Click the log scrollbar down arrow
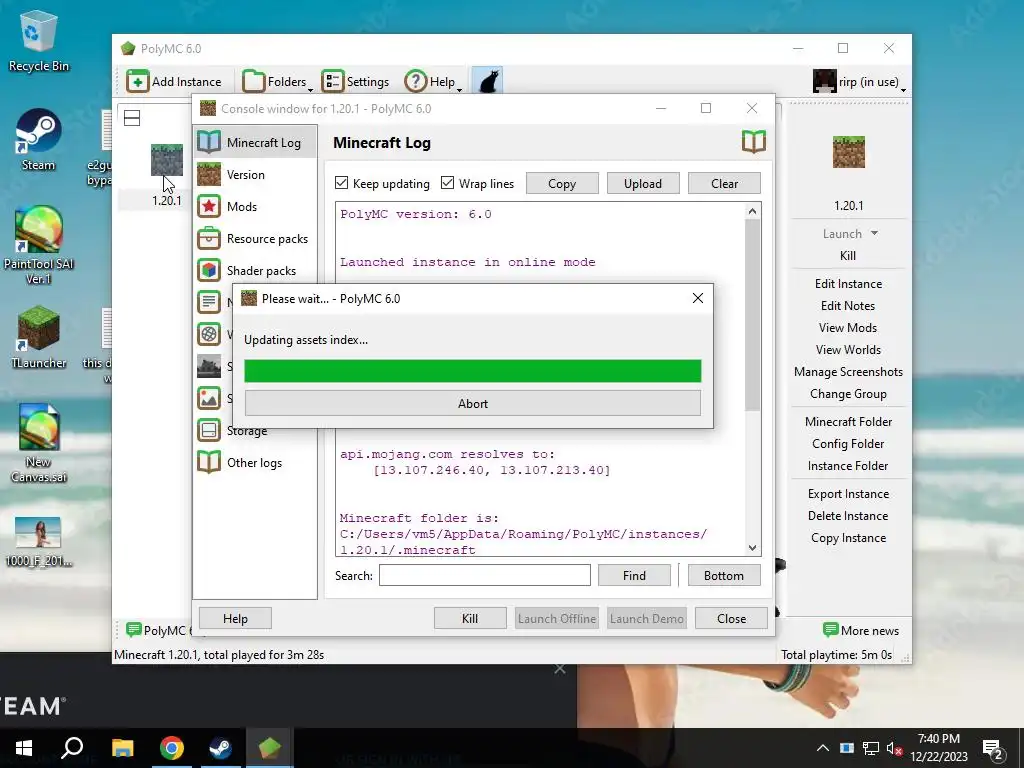 [x=752, y=548]
